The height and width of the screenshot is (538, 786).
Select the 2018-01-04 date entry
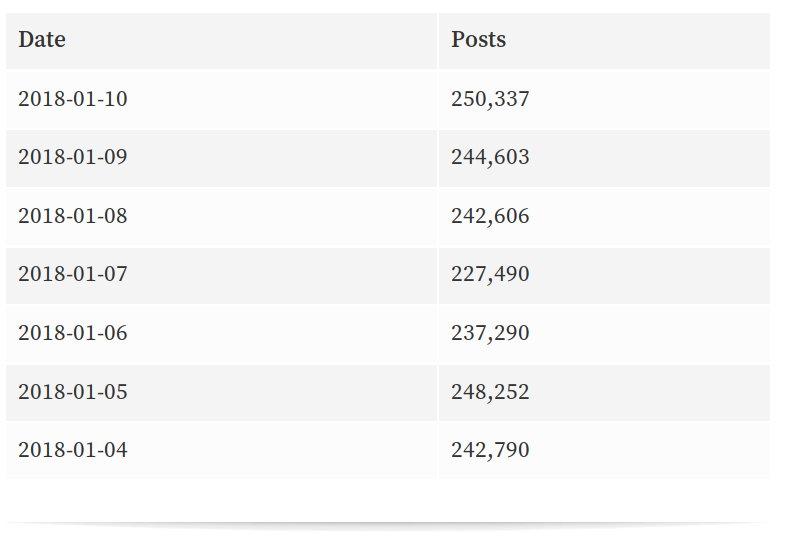pyautogui.click(x=73, y=450)
